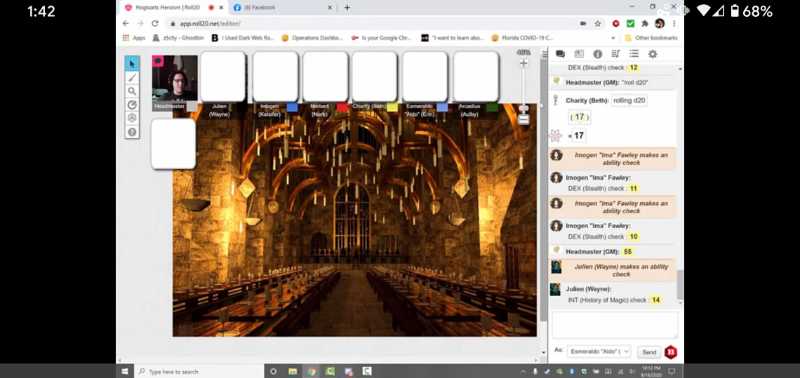Open the Compendium info tab
800x378 pixels.
(x=597, y=54)
